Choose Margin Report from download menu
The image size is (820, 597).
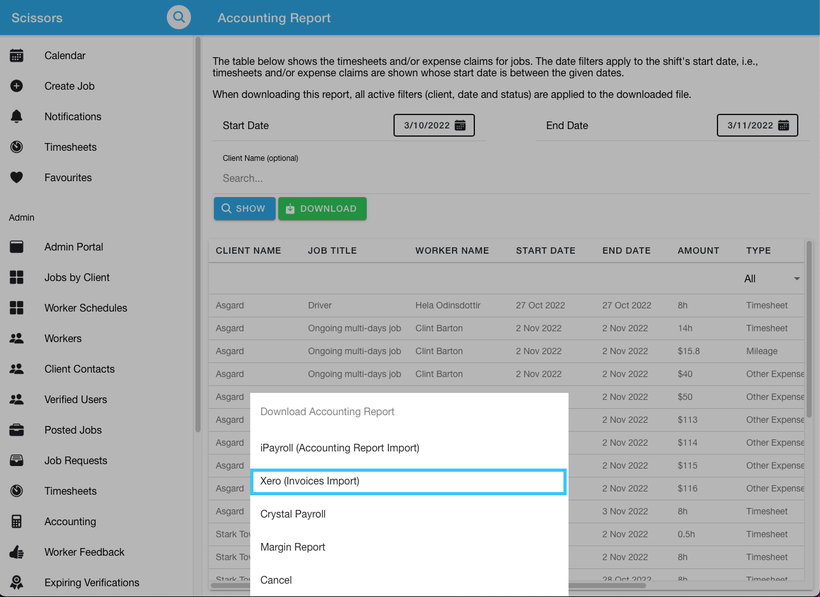point(293,547)
